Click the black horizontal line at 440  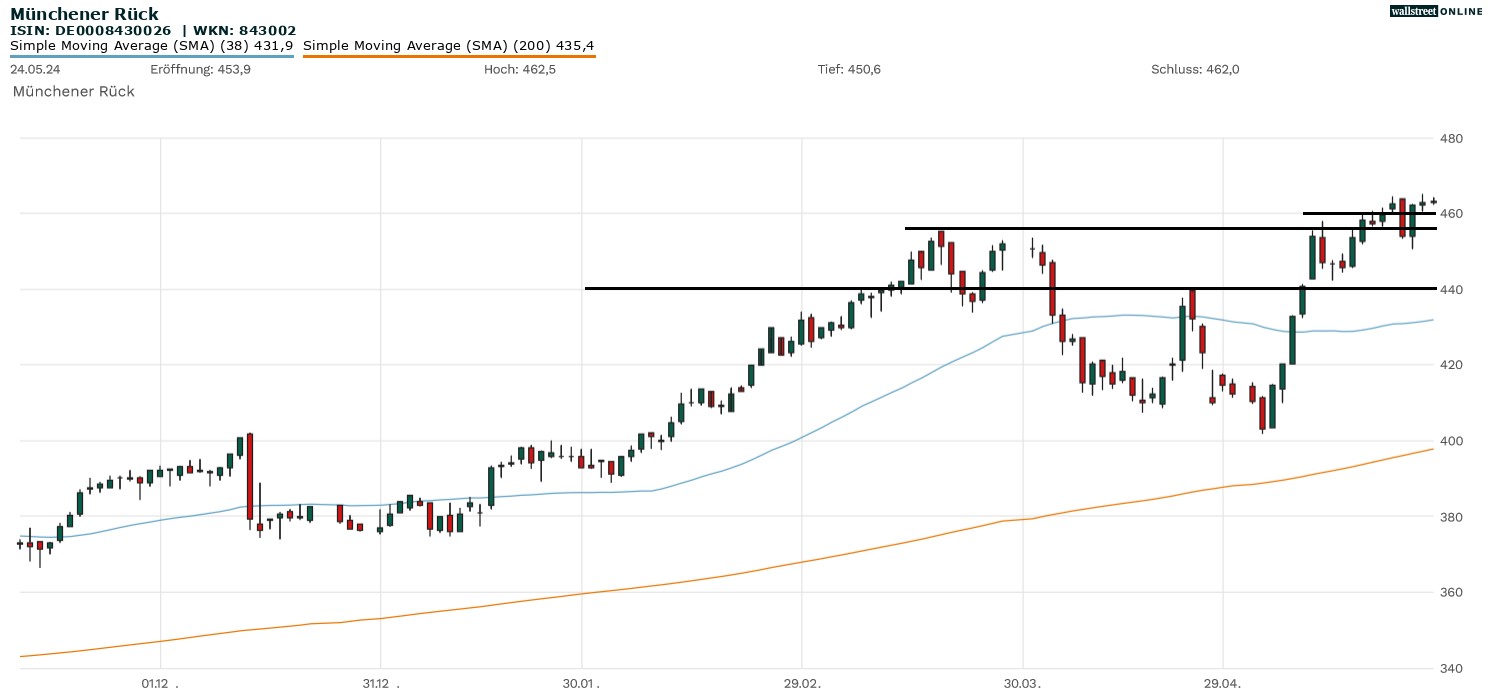800,288
